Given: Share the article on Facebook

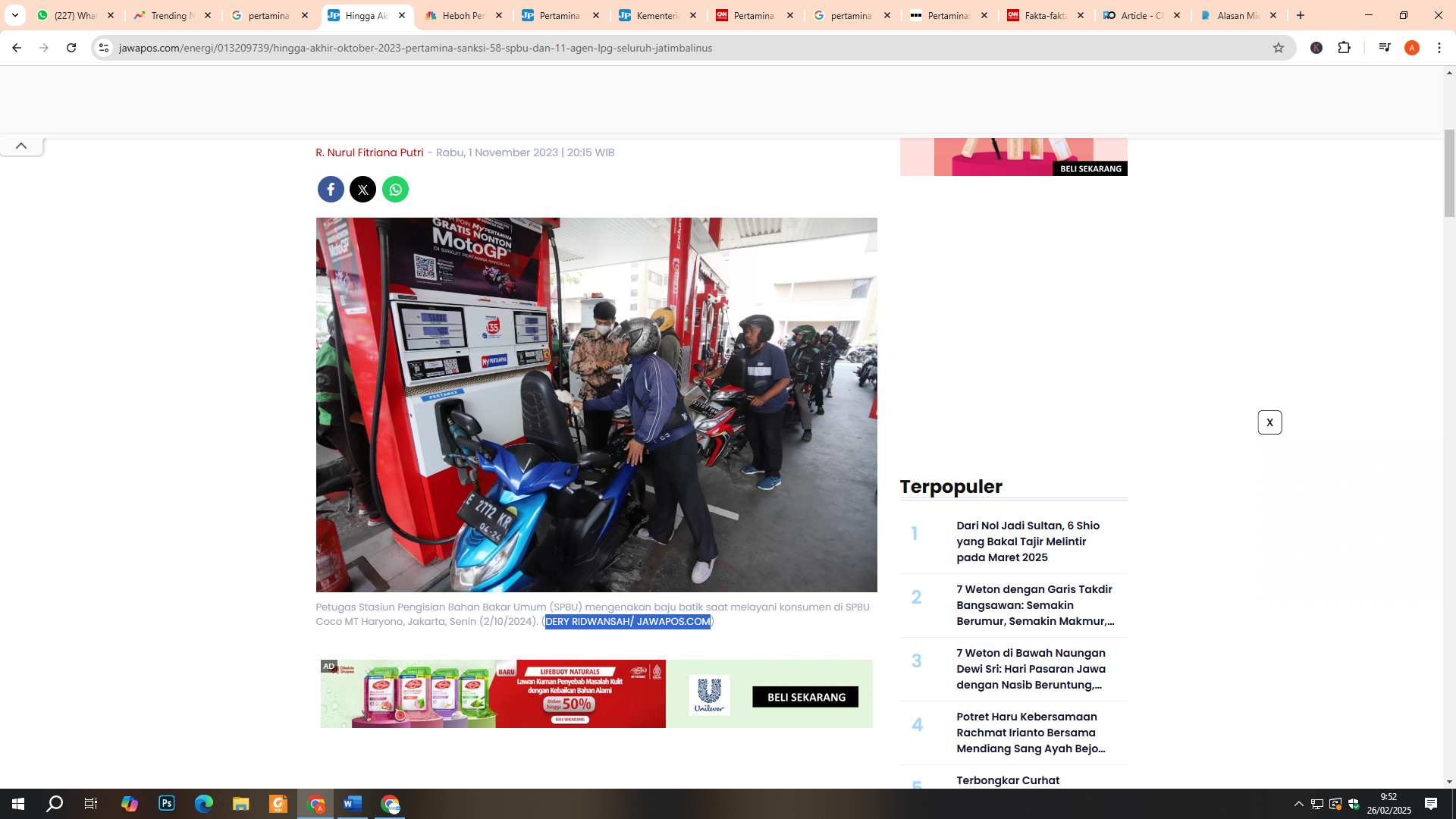Looking at the screenshot, I should pyautogui.click(x=330, y=189).
